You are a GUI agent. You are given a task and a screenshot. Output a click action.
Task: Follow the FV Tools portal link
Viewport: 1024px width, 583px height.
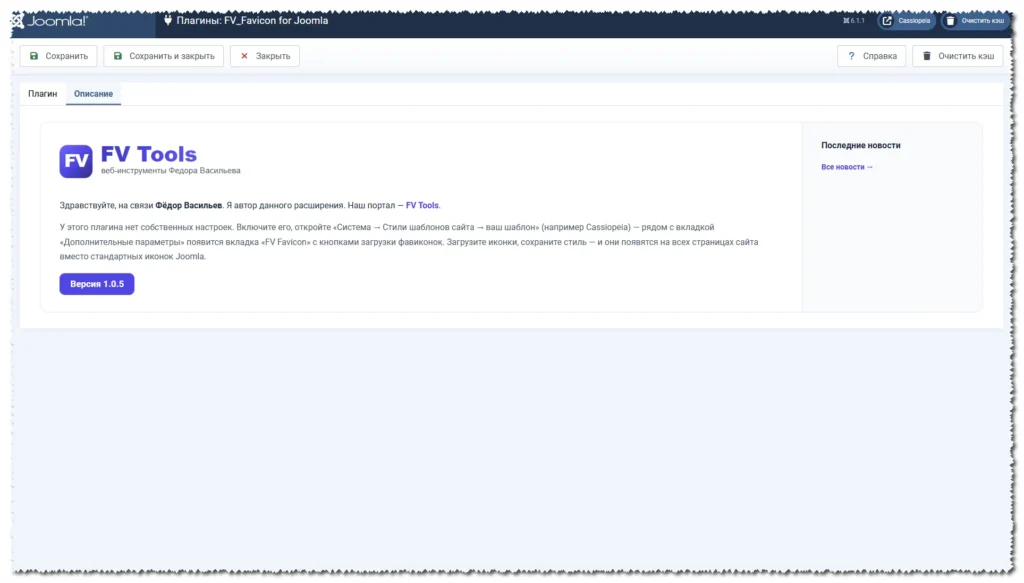point(422,205)
